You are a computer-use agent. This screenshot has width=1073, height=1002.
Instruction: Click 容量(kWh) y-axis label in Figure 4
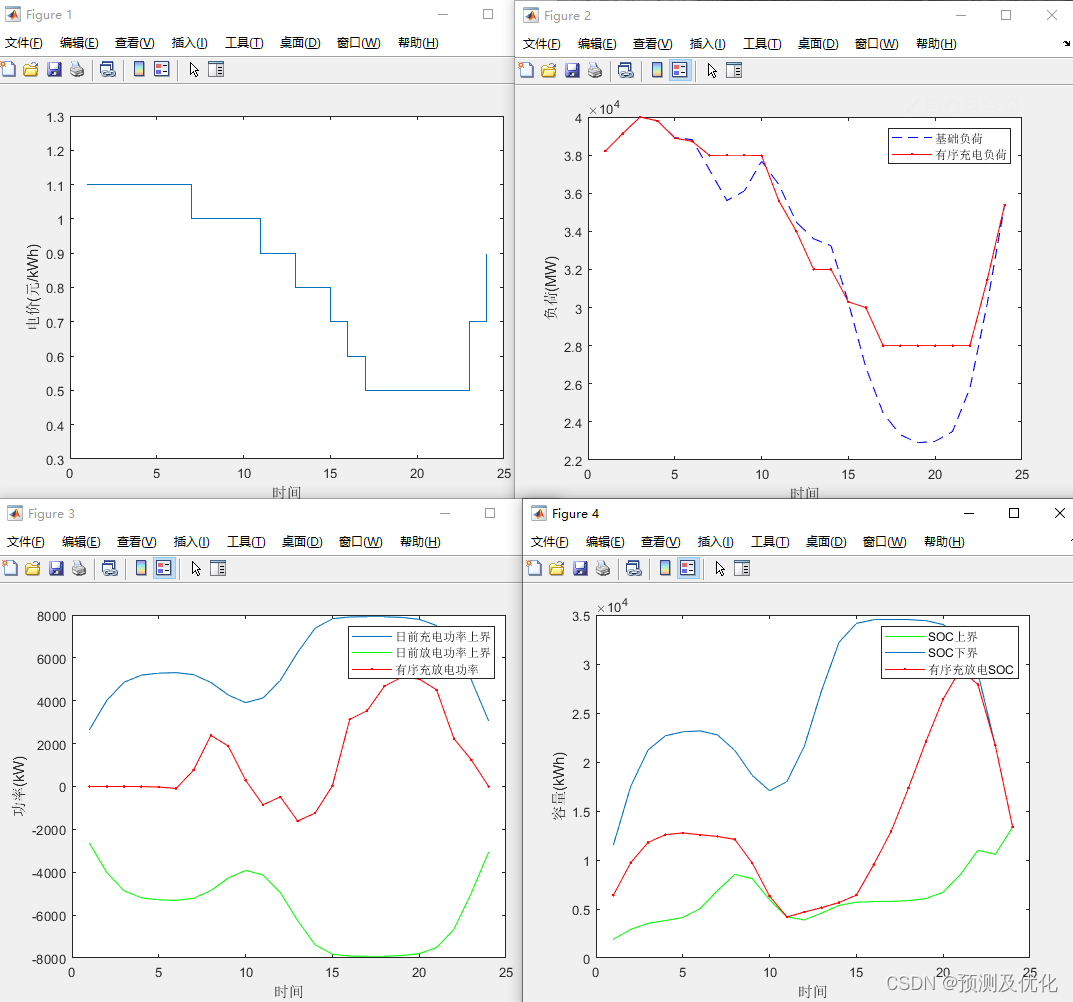(x=559, y=786)
